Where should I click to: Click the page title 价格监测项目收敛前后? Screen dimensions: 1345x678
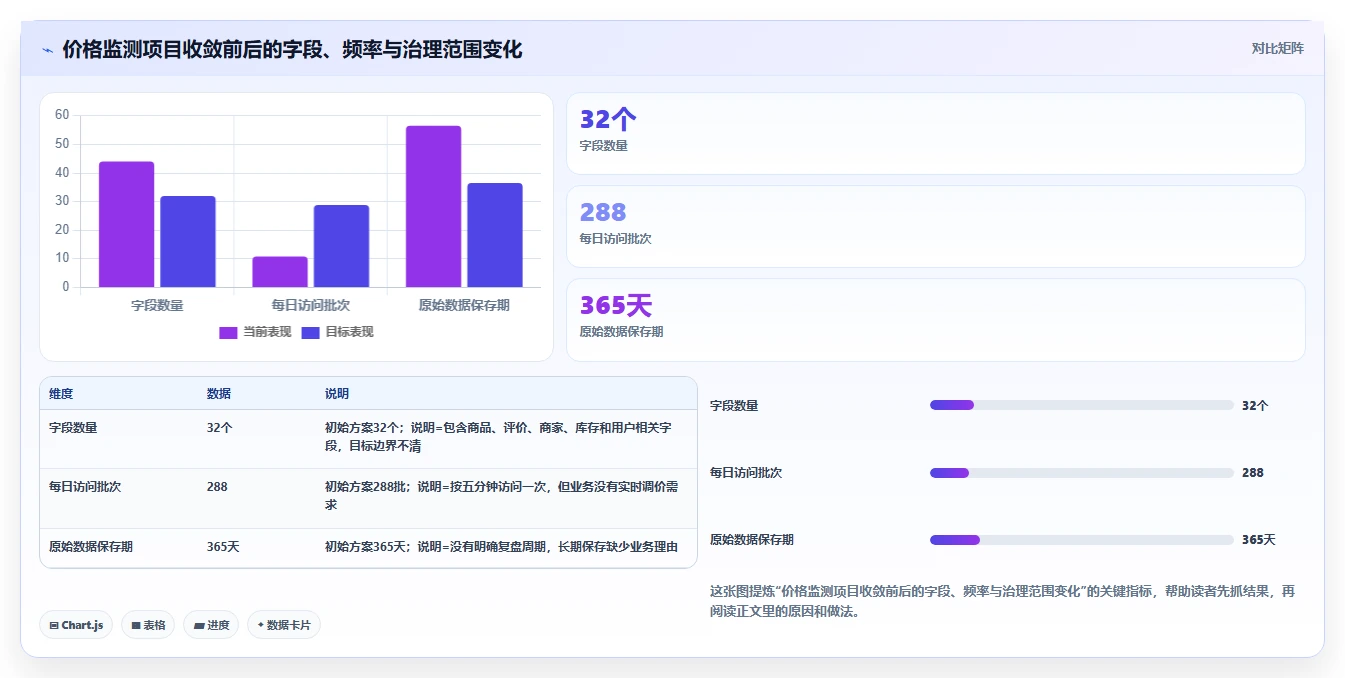292,49
